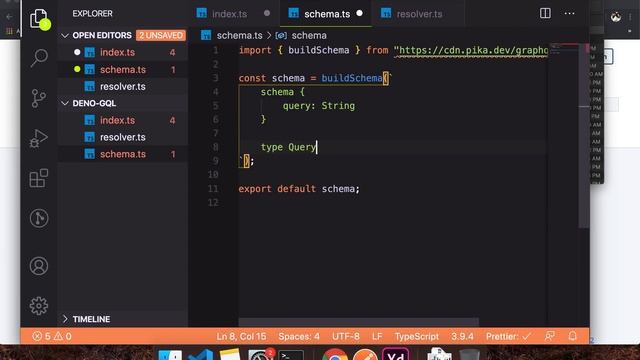
Task: Click the schema symbol breadcrumb
Action: pyautogui.click(x=309, y=36)
